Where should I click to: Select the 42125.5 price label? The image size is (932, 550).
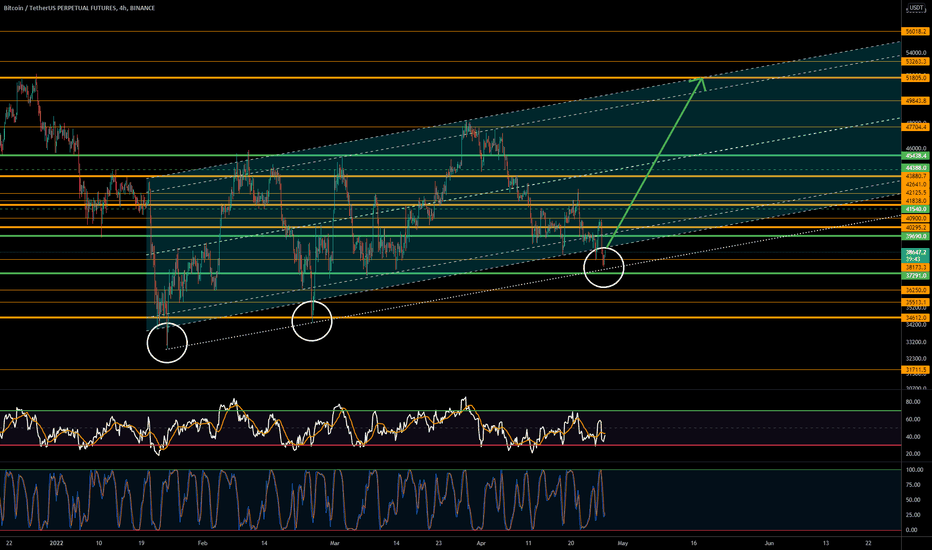tap(916, 193)
